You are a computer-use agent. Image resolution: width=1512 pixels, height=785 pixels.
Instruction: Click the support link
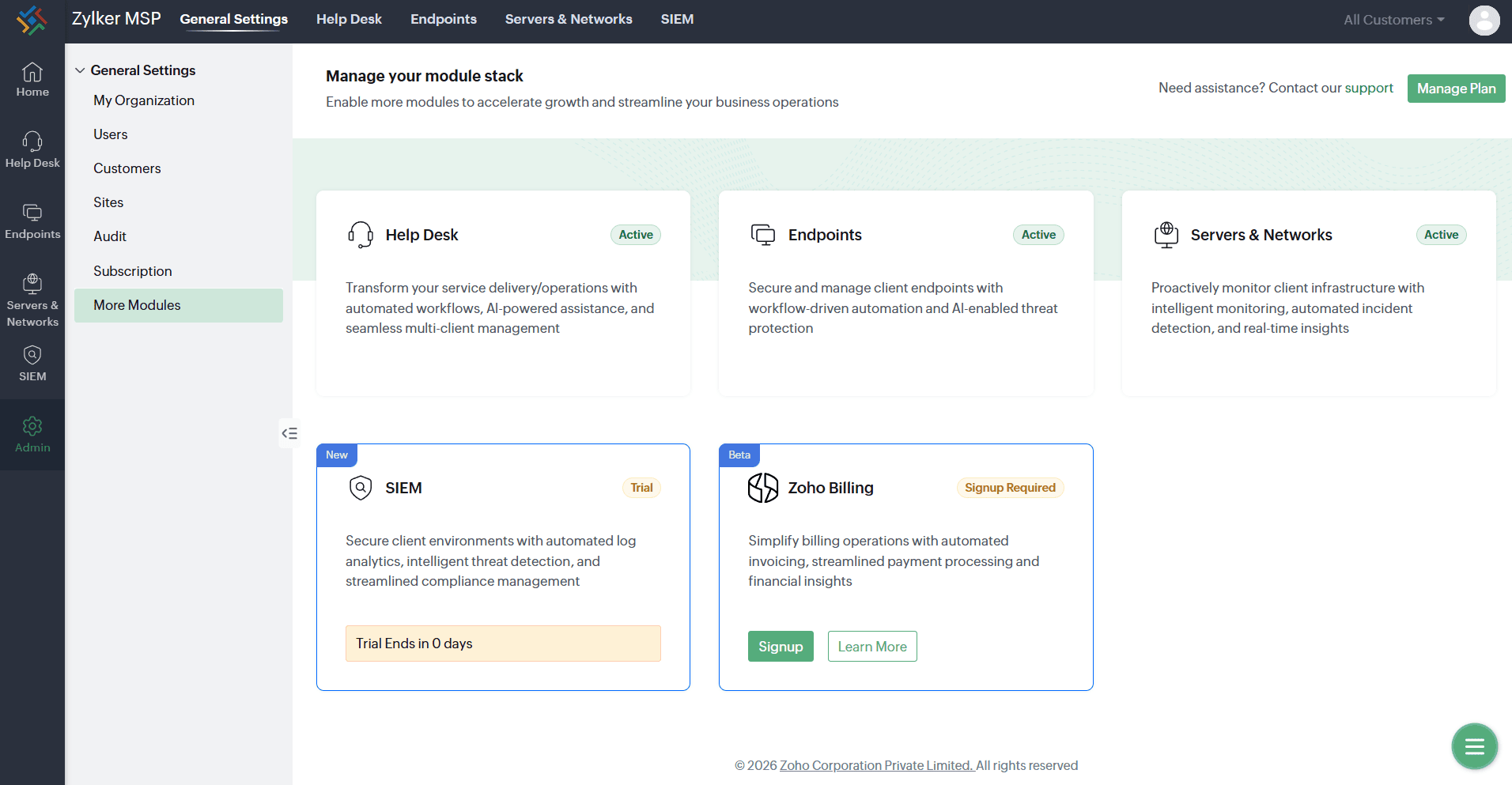click(1369, 88)
